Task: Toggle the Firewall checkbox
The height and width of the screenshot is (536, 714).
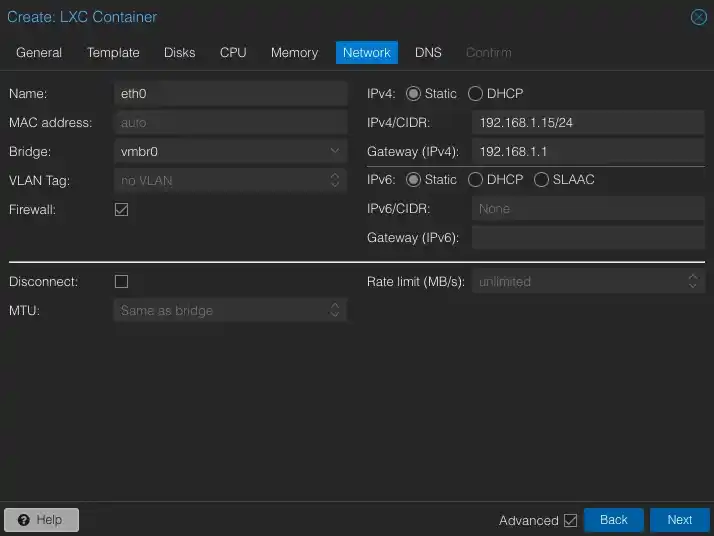Action: tap(122, 209)
